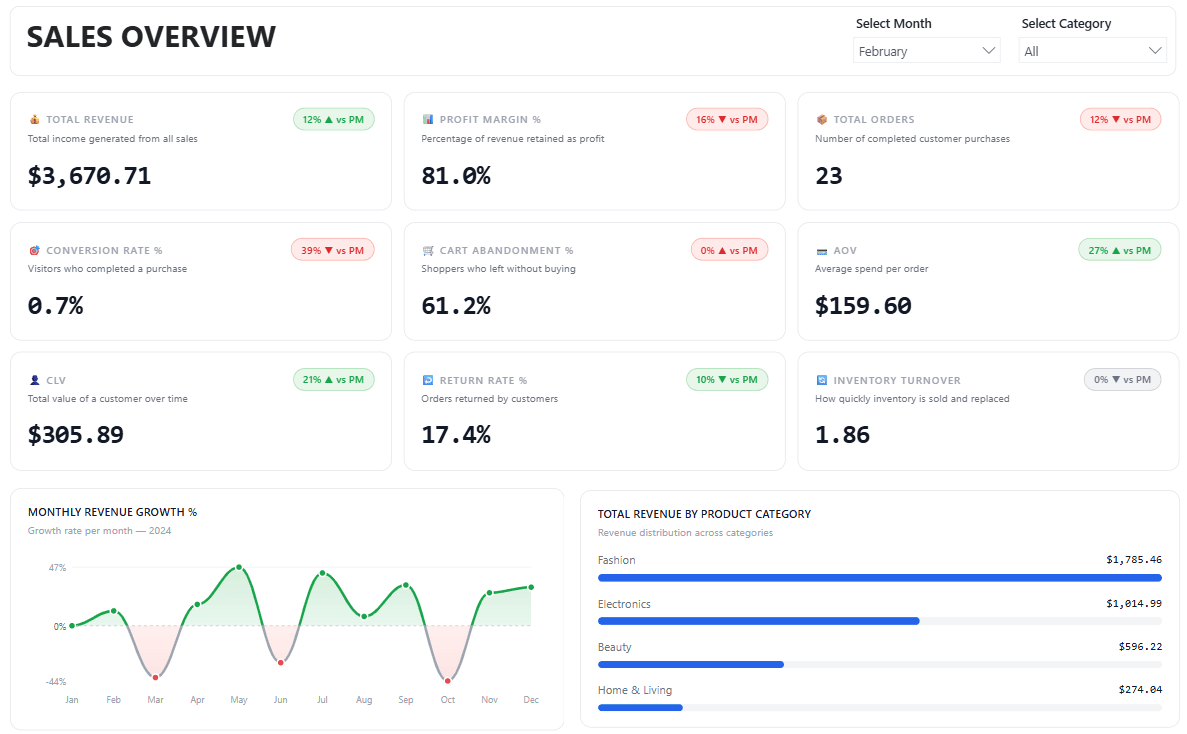The image size is (1187, 734).
Task: Click the May peak data point on the chart
Action: tap(238, 567)
